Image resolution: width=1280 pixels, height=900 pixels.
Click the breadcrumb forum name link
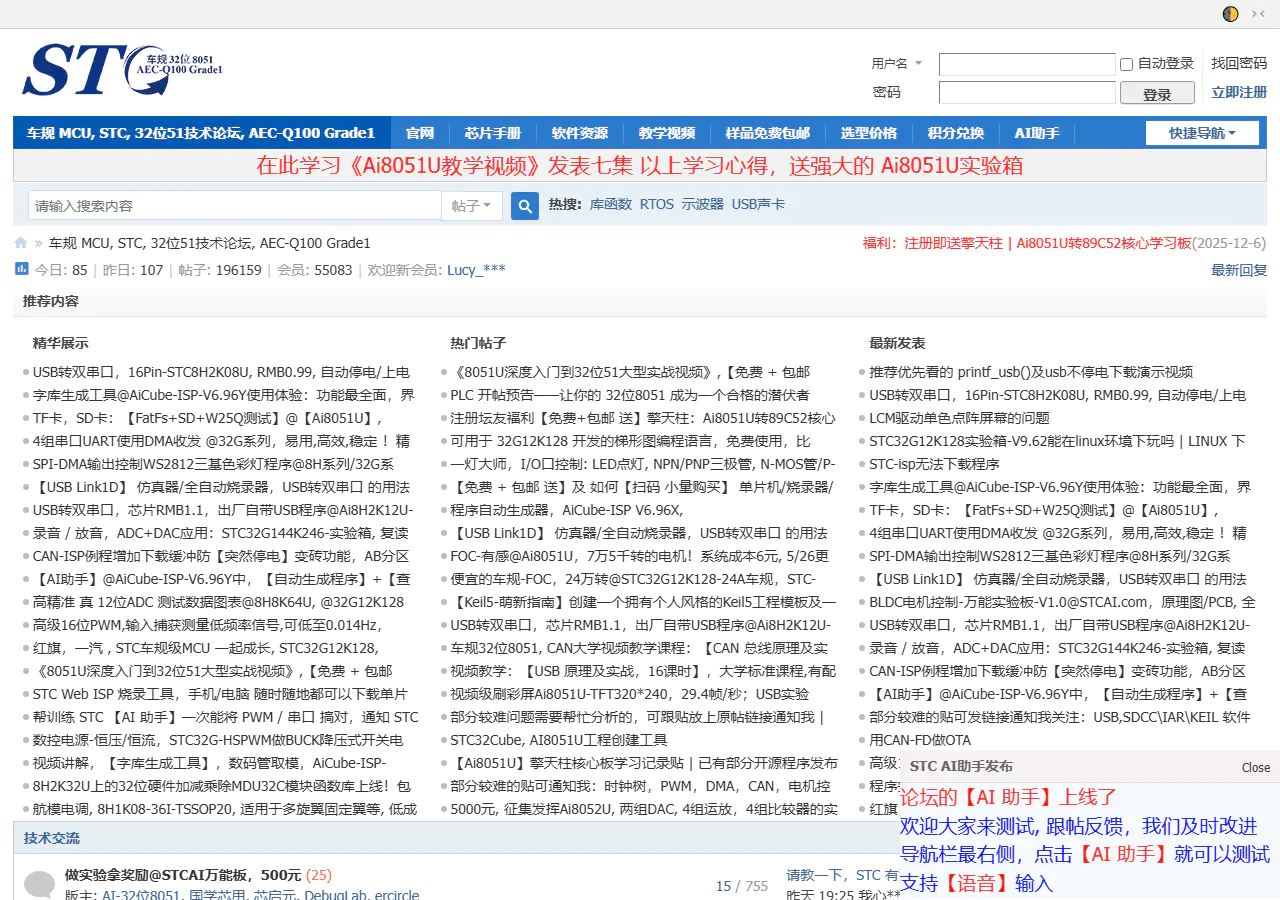coord(210,243)
